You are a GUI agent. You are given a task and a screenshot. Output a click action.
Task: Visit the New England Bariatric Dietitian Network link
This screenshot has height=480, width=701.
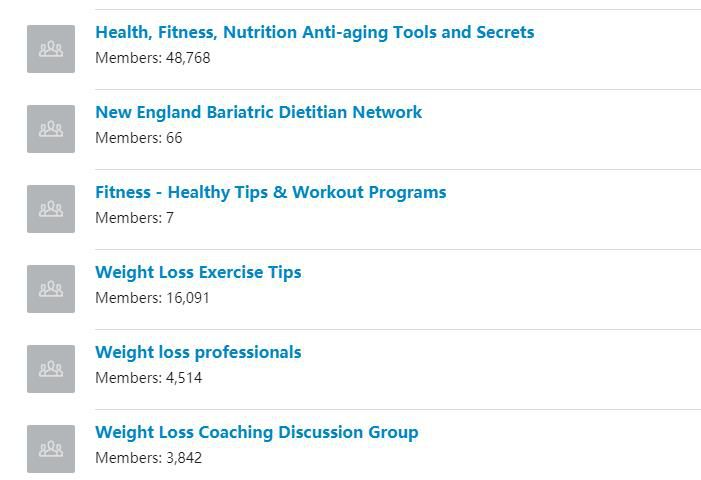(x=258, y=112)
